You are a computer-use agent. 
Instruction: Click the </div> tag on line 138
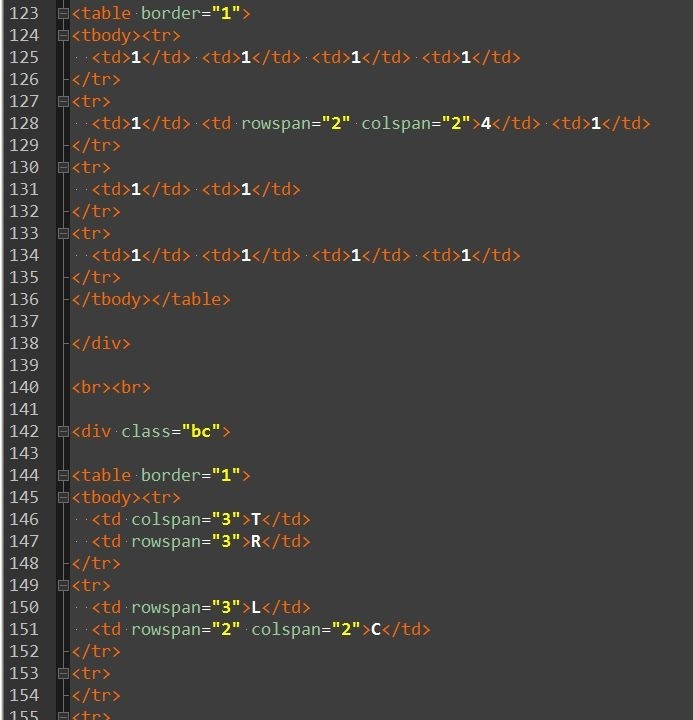coord(101,343)
